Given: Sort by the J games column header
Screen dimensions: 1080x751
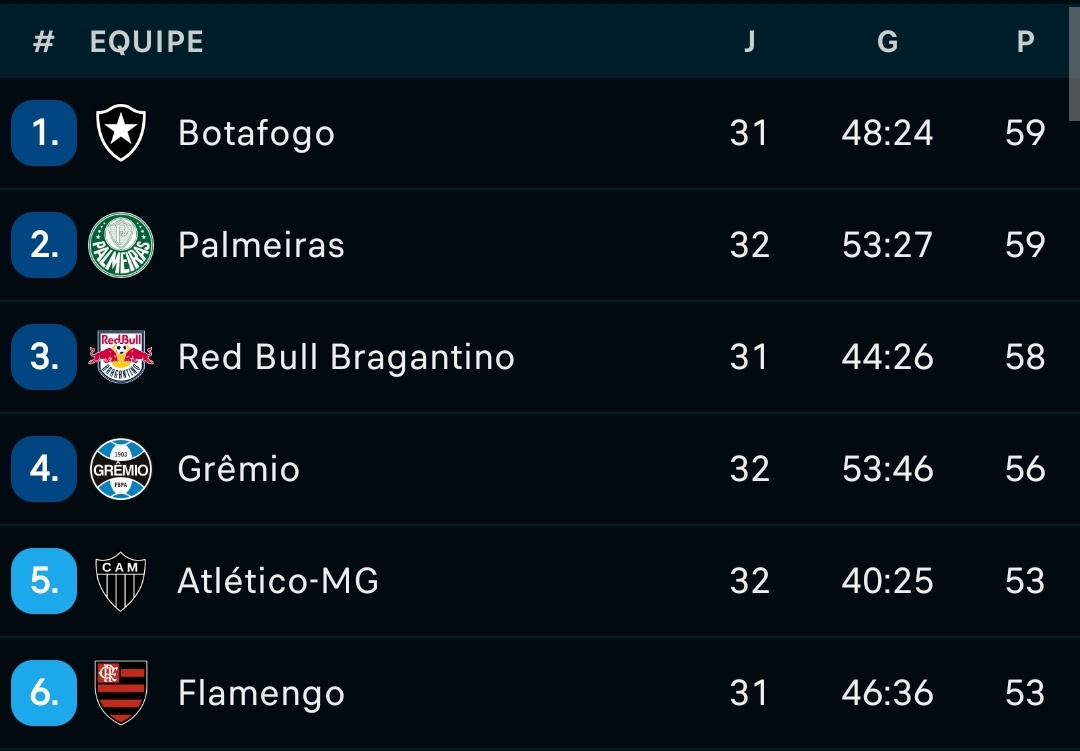Looking at the screenshot, I should (749, 42).
